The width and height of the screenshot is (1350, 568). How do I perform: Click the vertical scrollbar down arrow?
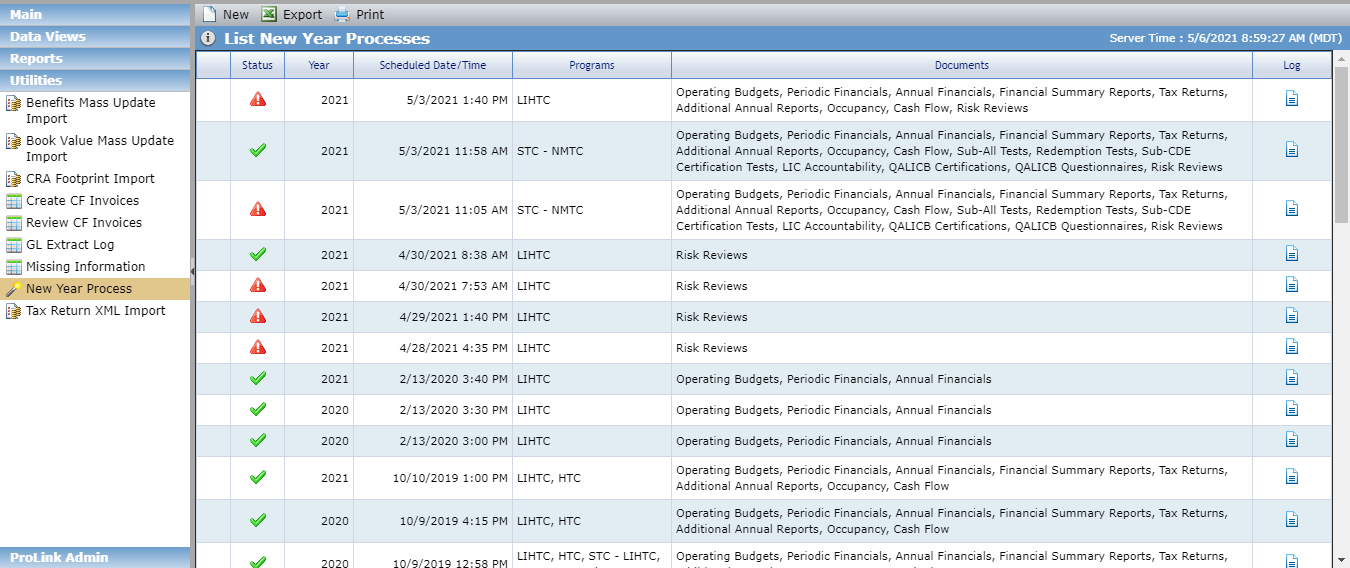tap(1340, 559)
